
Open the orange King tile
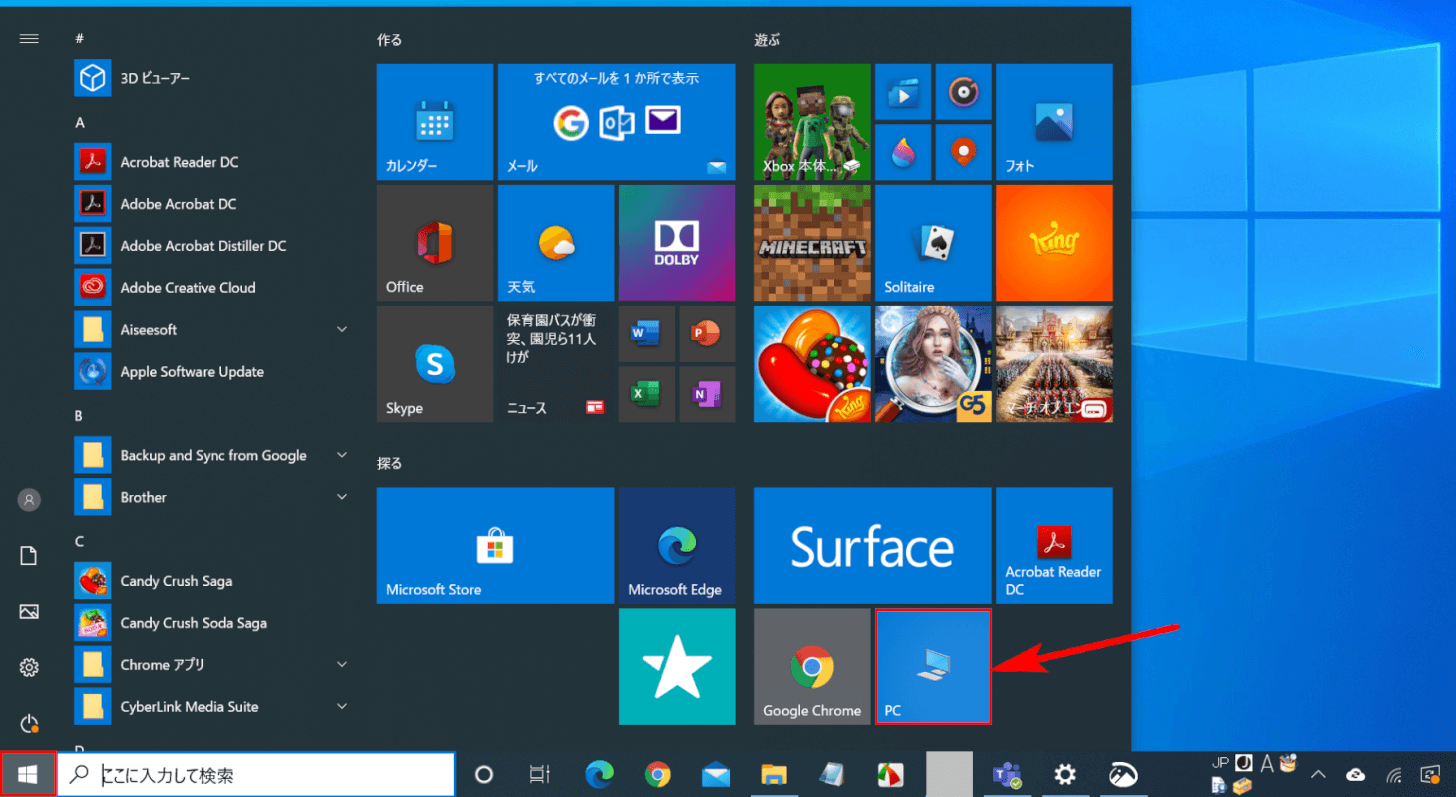(1054, 243)
